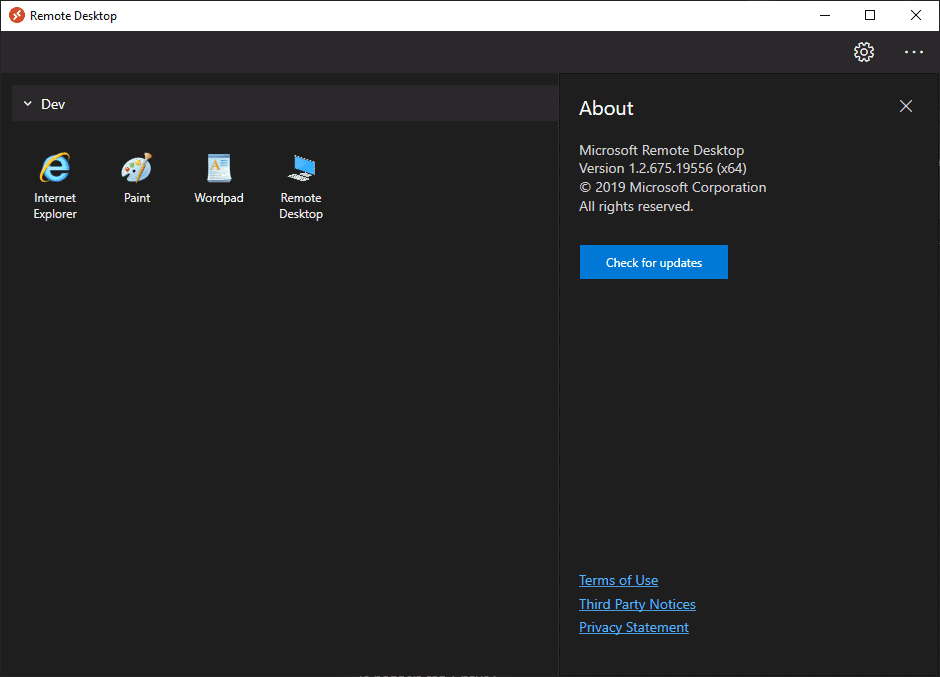This screenshot has height=677, width=940.
Task: Click the About panel heading
Action: click(x=606, y=108)
